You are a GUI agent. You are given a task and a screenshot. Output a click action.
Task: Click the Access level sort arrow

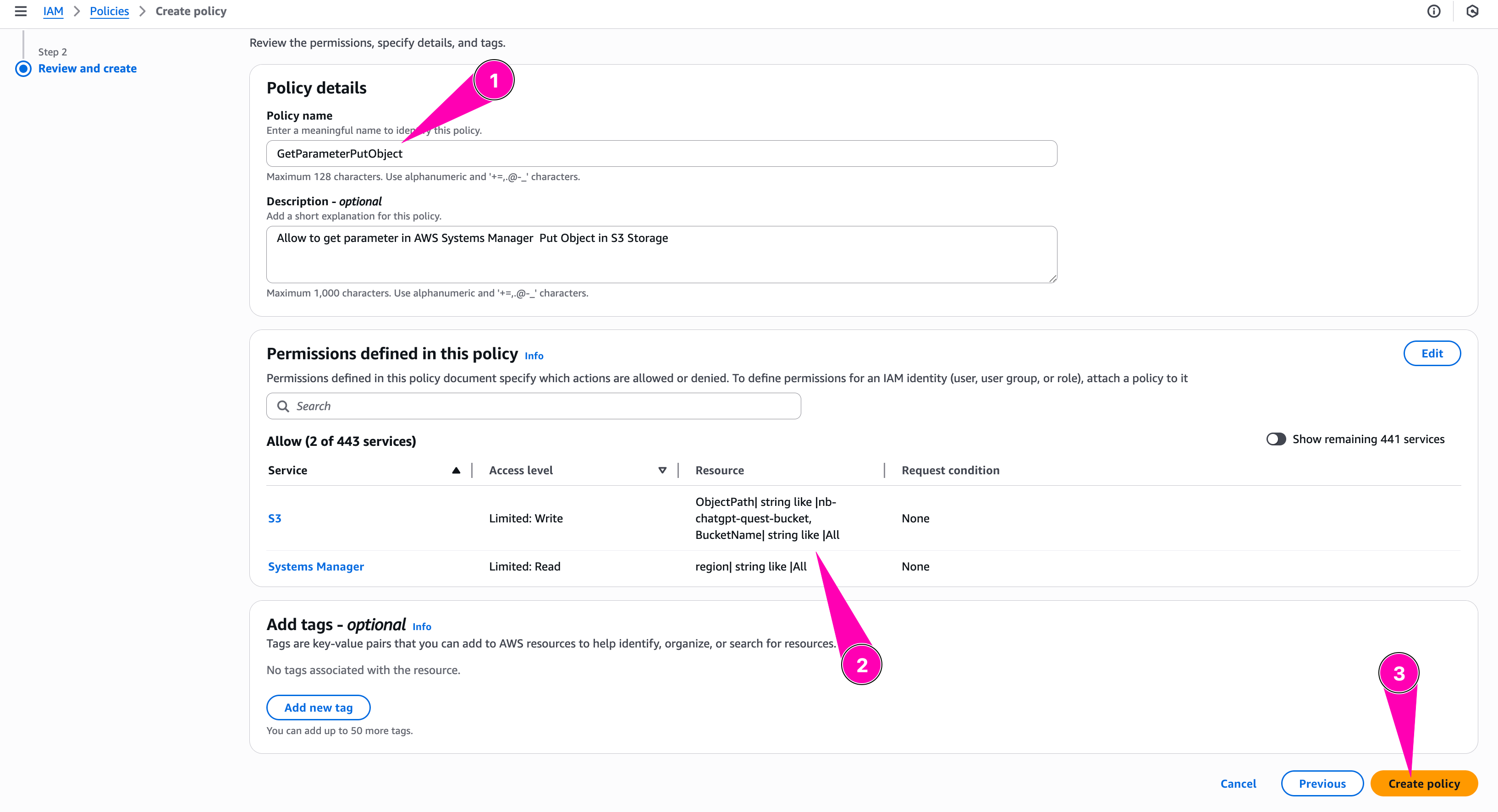tap(662, 470)
